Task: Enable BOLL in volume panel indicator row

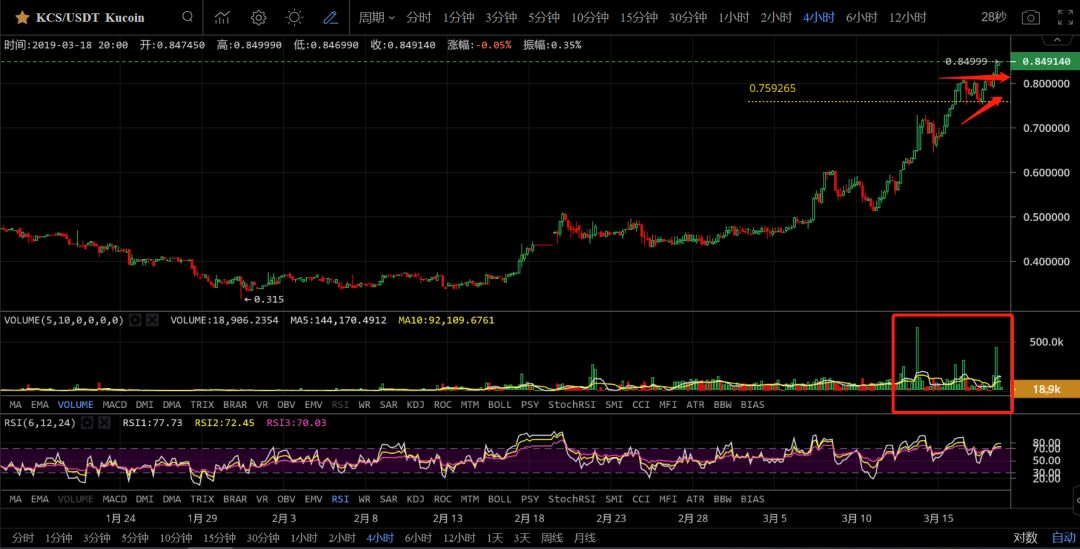Action: [499, 405]
